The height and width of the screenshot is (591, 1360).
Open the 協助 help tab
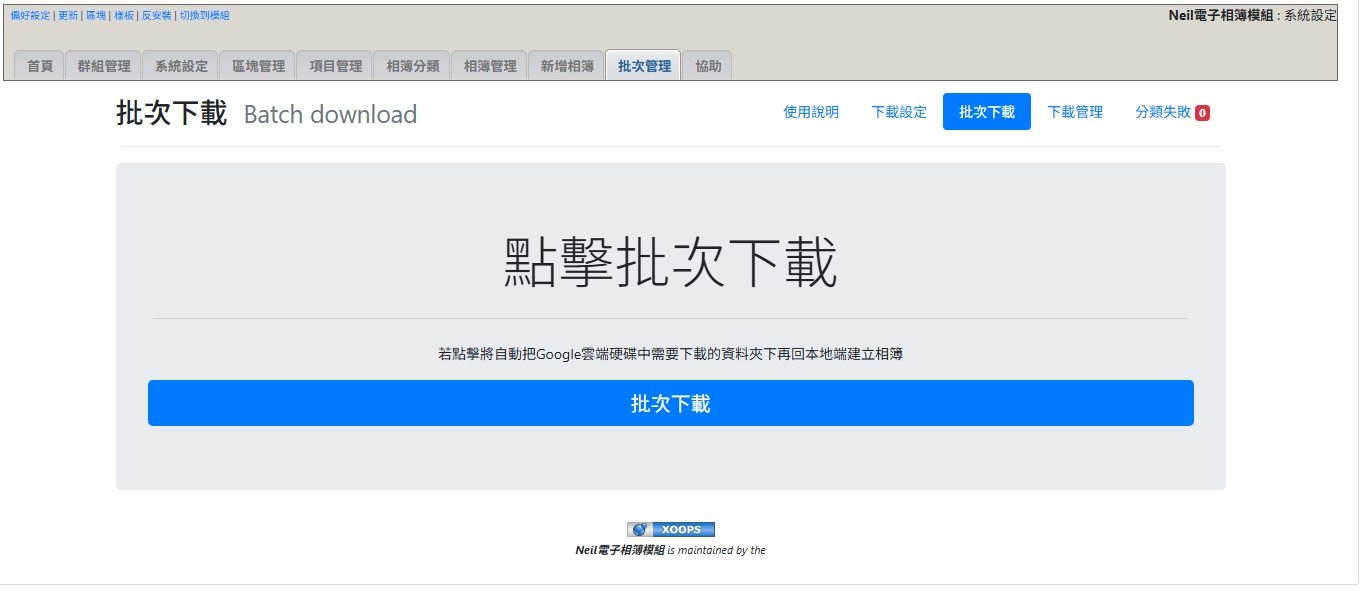click(x=708, y=66)
